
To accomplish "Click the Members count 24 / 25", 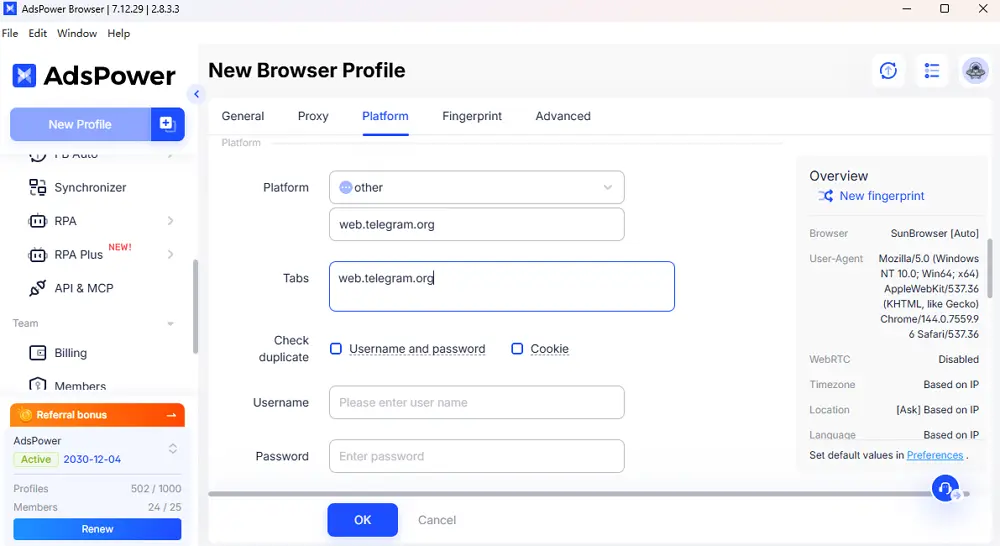I will [165, 507].
